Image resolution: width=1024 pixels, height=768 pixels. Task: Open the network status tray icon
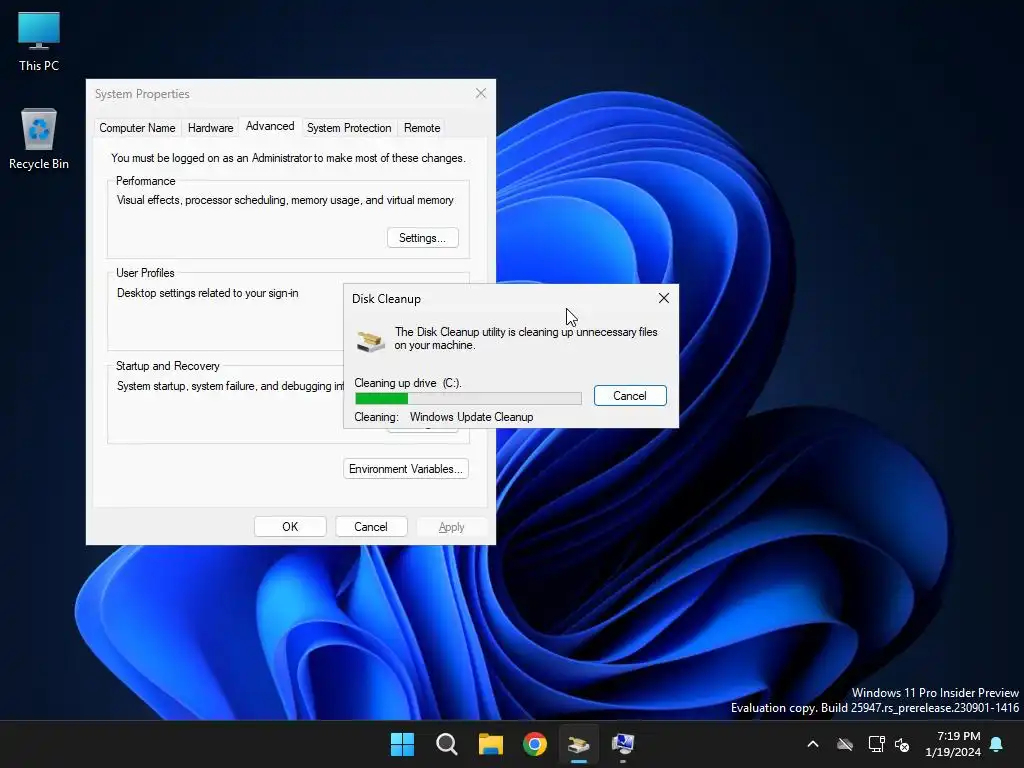click(x=876, y=744)
